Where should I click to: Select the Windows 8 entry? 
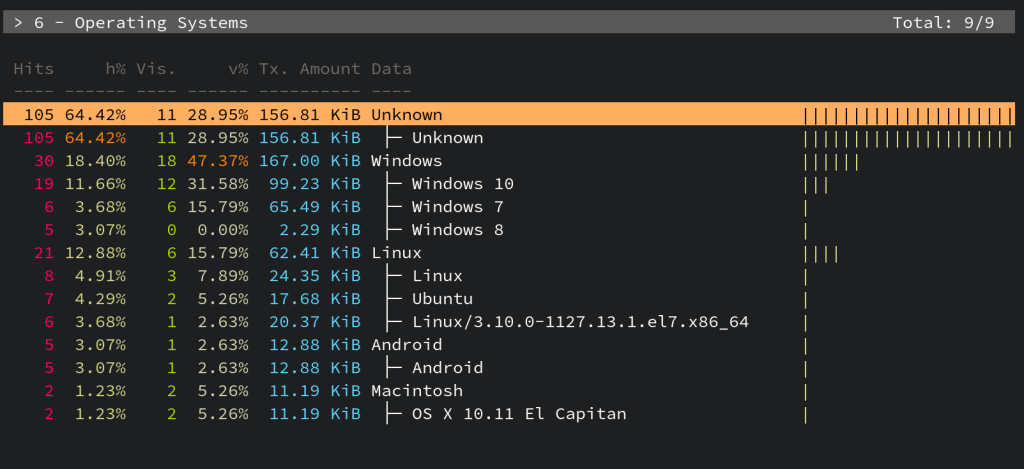tap(457, 230)
